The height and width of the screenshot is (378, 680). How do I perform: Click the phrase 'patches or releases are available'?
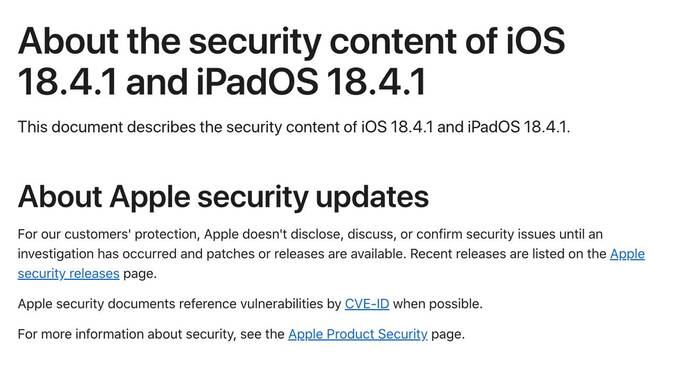tap(306, 254)
